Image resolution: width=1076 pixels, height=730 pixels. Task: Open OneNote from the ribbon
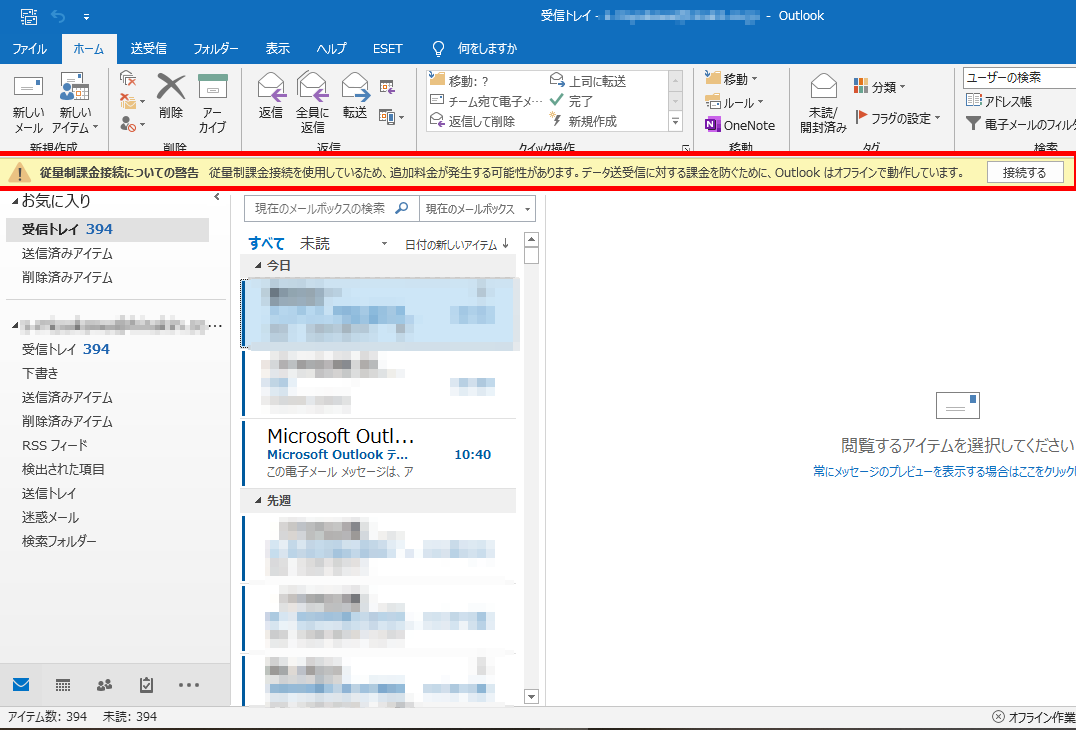[740, 126]
